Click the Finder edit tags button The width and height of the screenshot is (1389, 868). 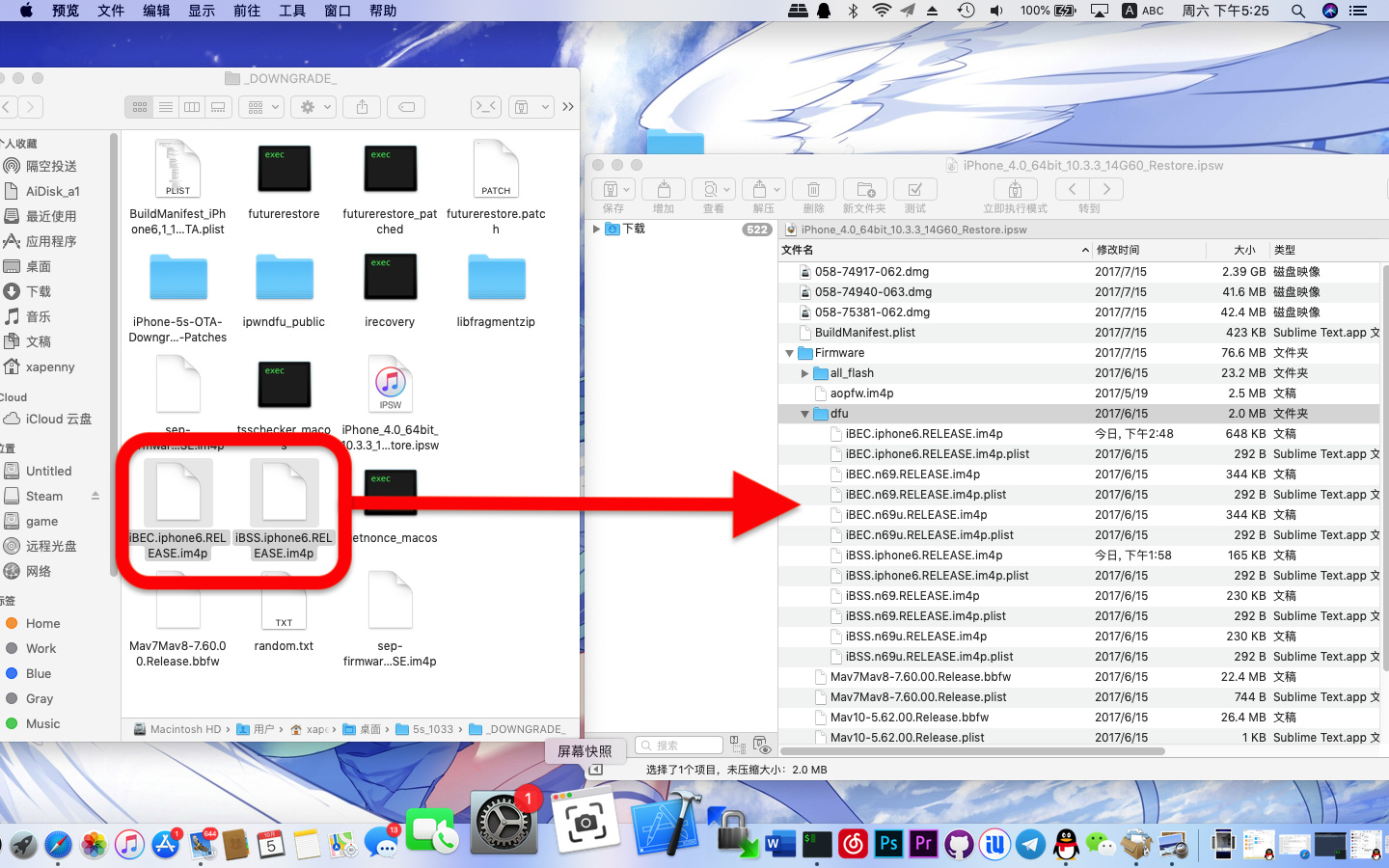pyautogui.click(x=407, y=107)
